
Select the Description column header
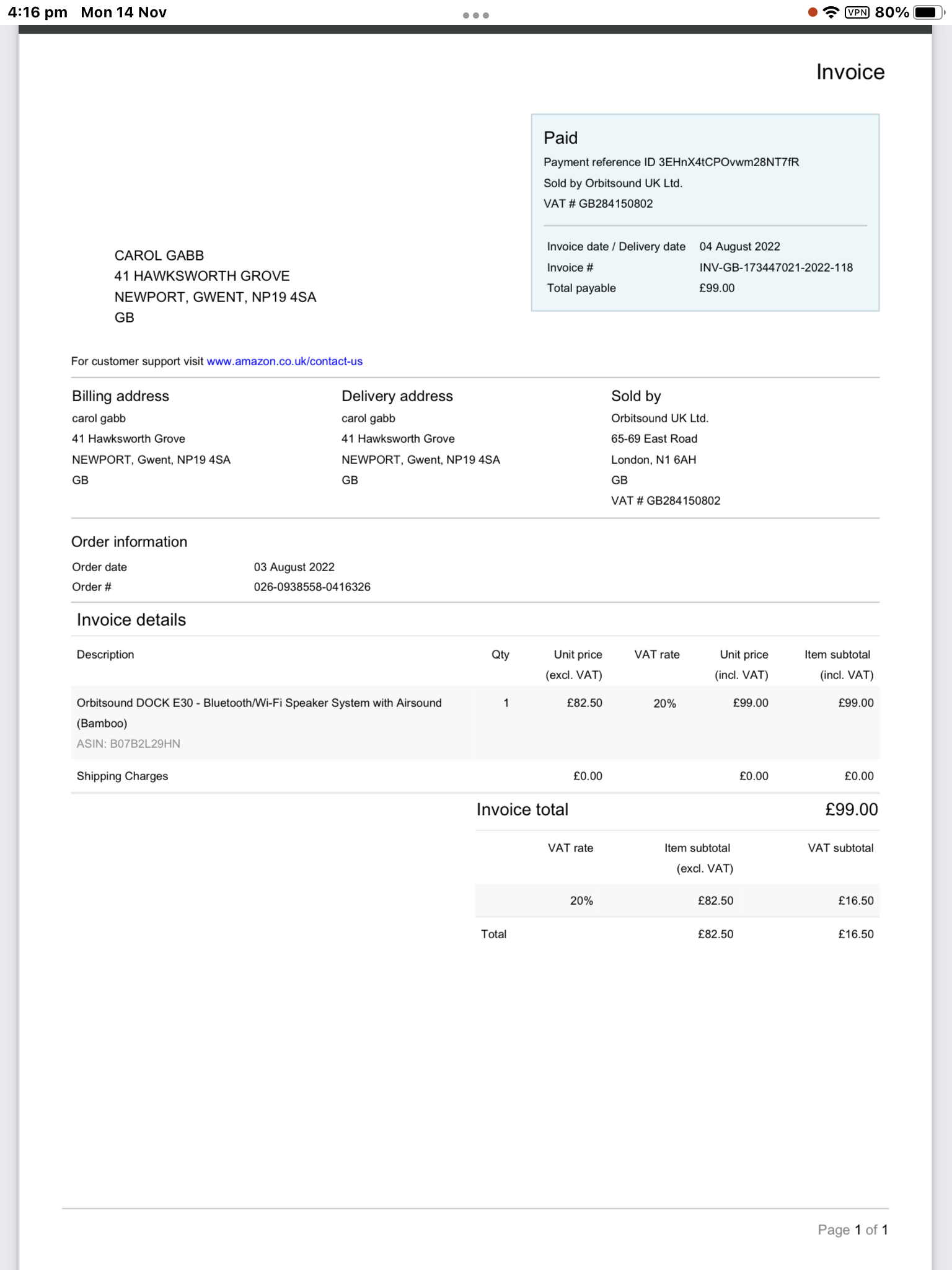pyautogui.click(x=105, y=654)
